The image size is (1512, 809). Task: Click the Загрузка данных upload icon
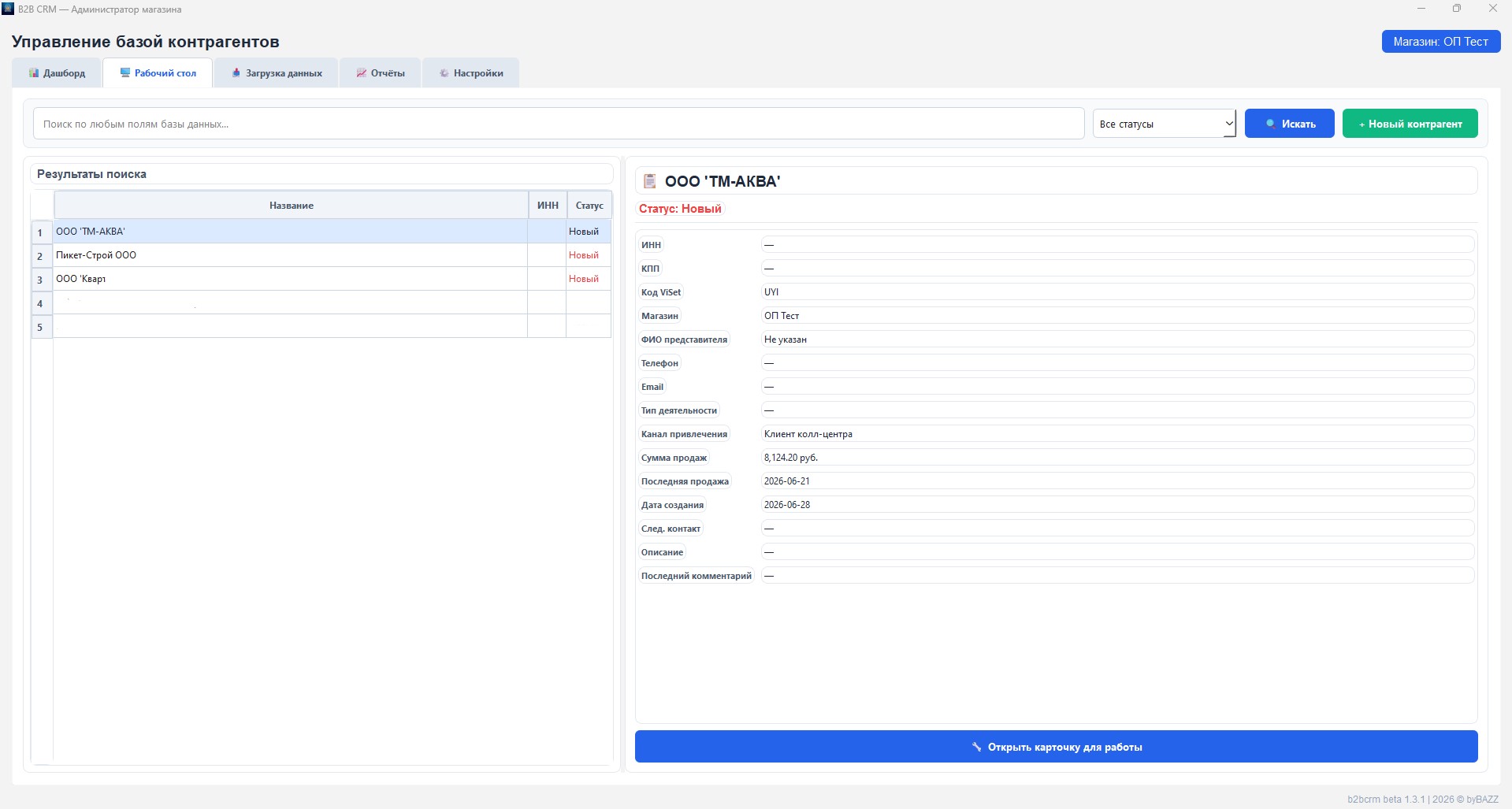click(236, 72)
